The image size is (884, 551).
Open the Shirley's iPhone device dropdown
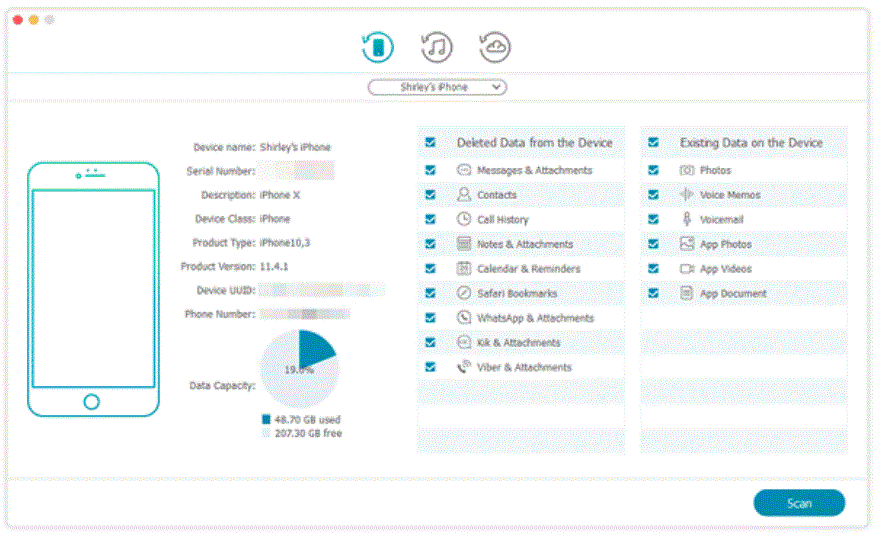coord(437,87)
